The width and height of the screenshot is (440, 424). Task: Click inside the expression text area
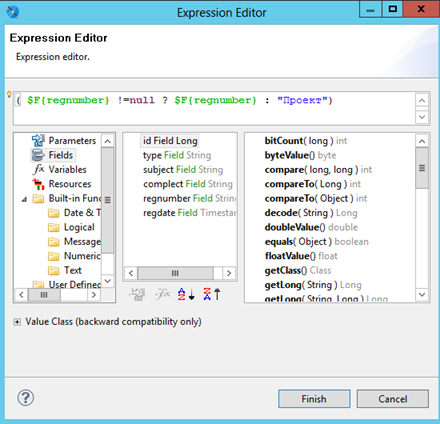tap(214, 109)
